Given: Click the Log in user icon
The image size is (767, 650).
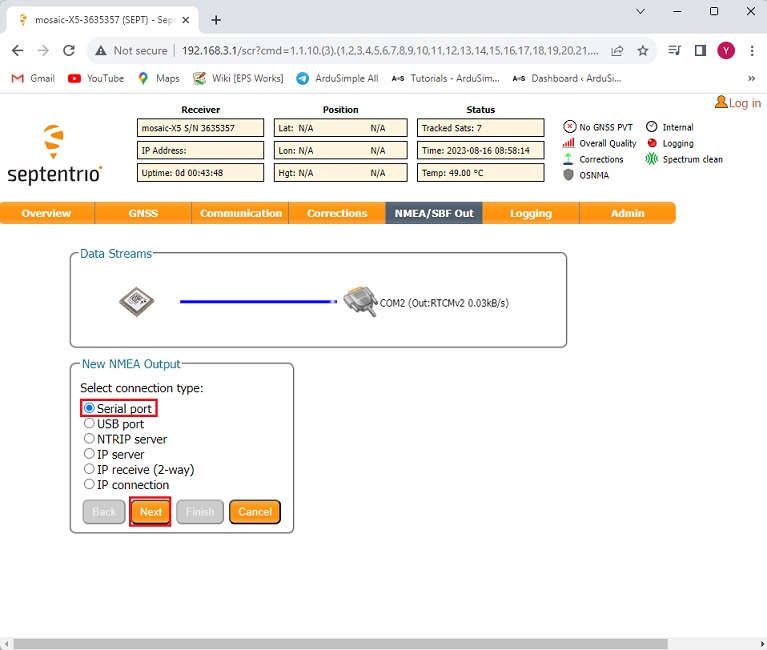Looking at the screenshot, I should (721, 103).
